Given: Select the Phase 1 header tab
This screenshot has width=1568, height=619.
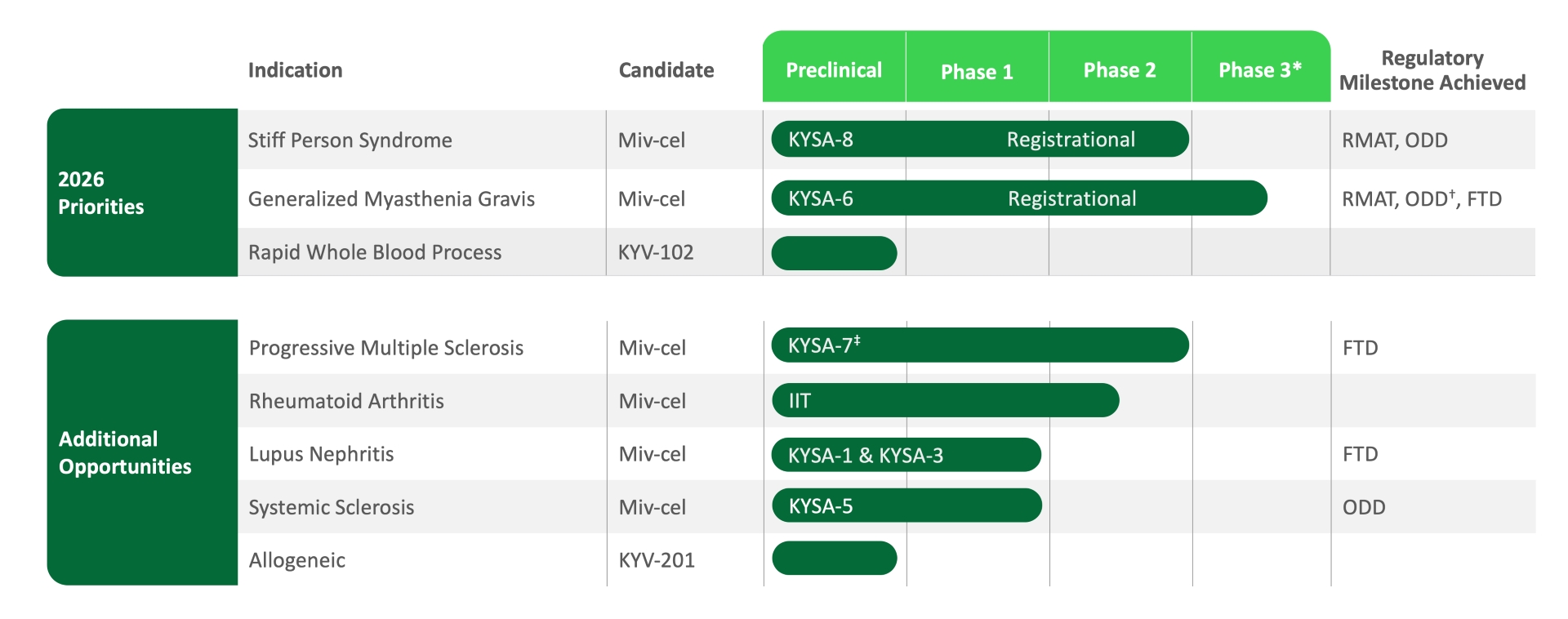Looking at the screenshot, I should [977, 71].
